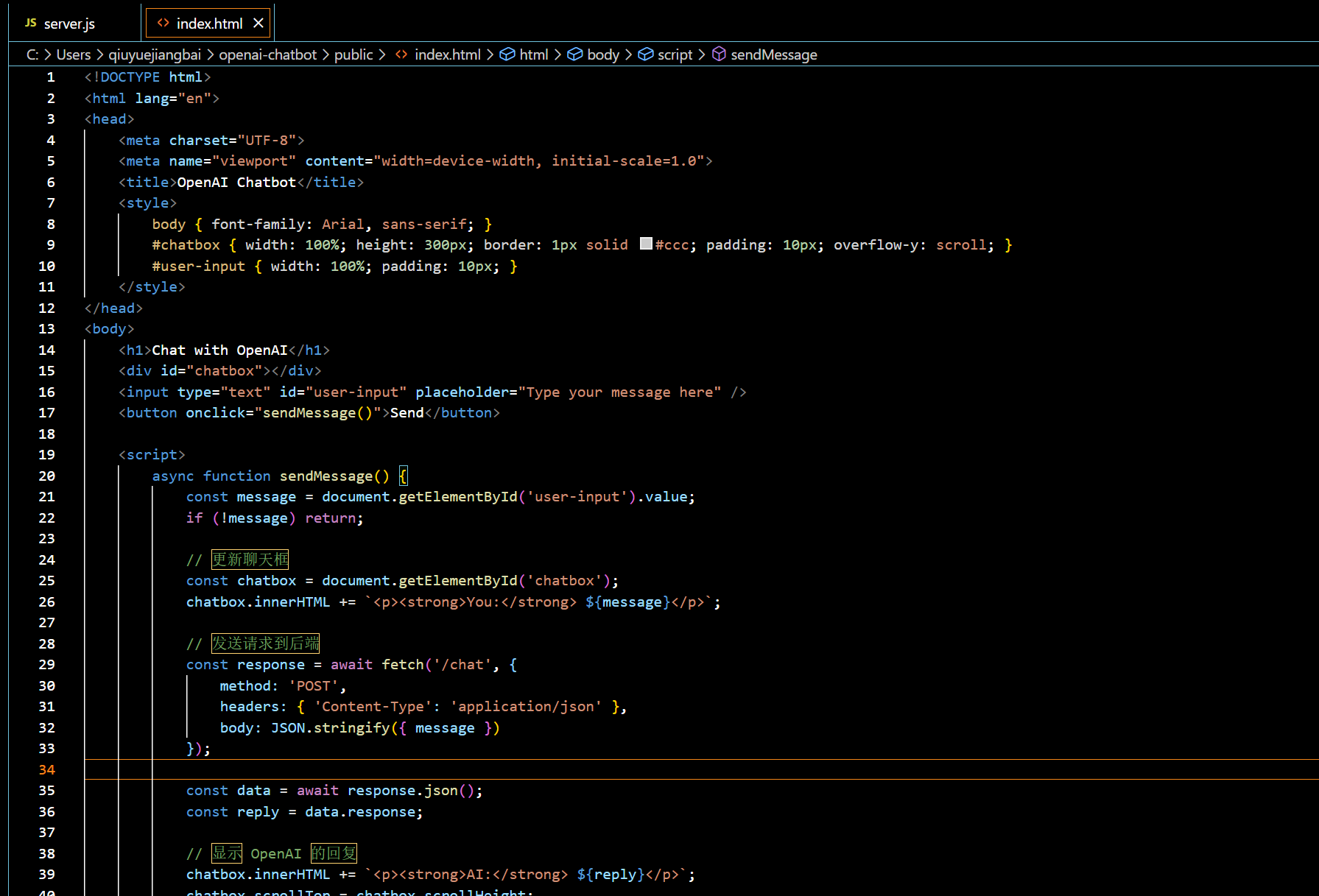Click the 'POST' string on line 30
The width and height of the screenshot is (1319, 896).
[314, 685]
